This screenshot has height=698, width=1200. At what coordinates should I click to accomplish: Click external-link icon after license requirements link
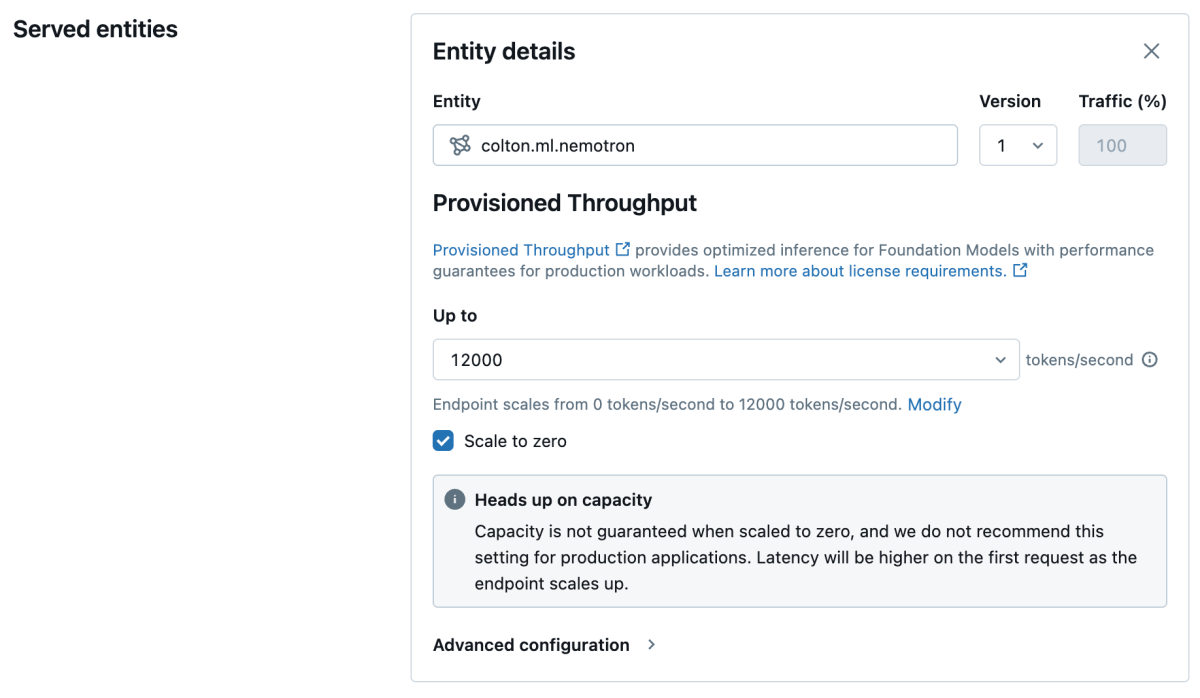point(1020,271)
